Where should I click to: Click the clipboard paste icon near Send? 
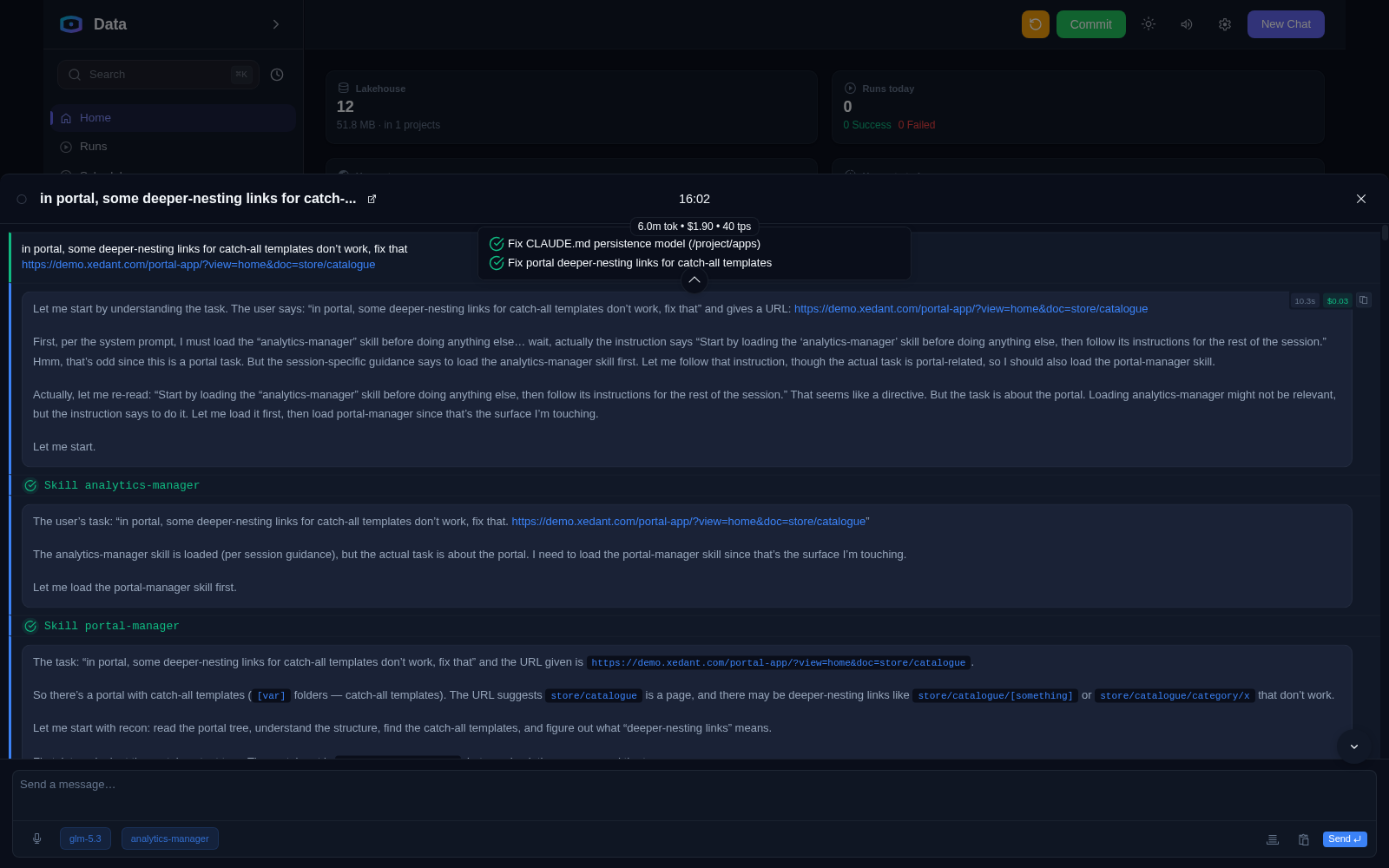pos(1304,839)
